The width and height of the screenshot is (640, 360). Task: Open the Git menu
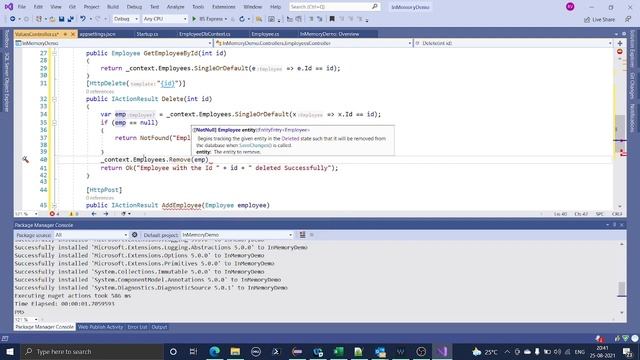[72, 7]
